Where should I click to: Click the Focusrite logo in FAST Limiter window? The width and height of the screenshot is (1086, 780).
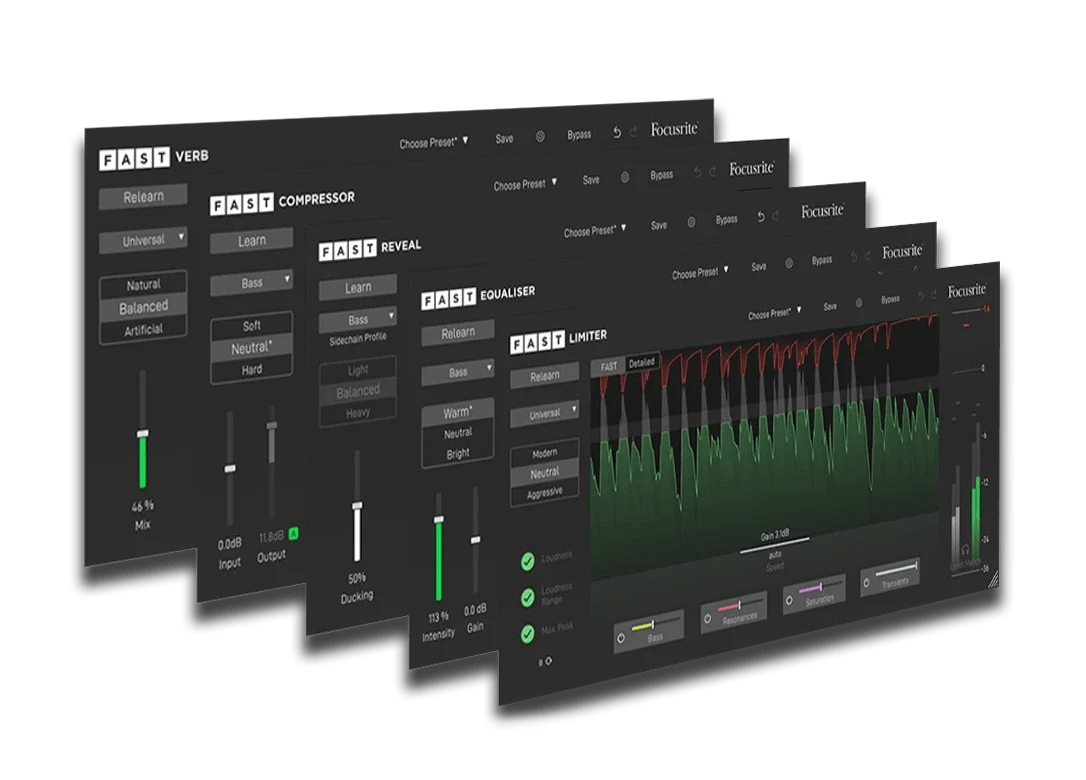click(967, 290)
